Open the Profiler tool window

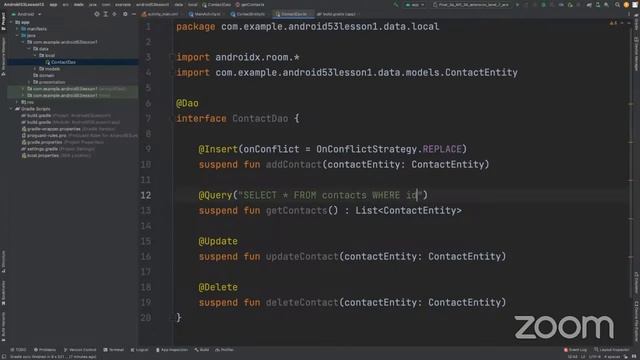tap(224, 350)
